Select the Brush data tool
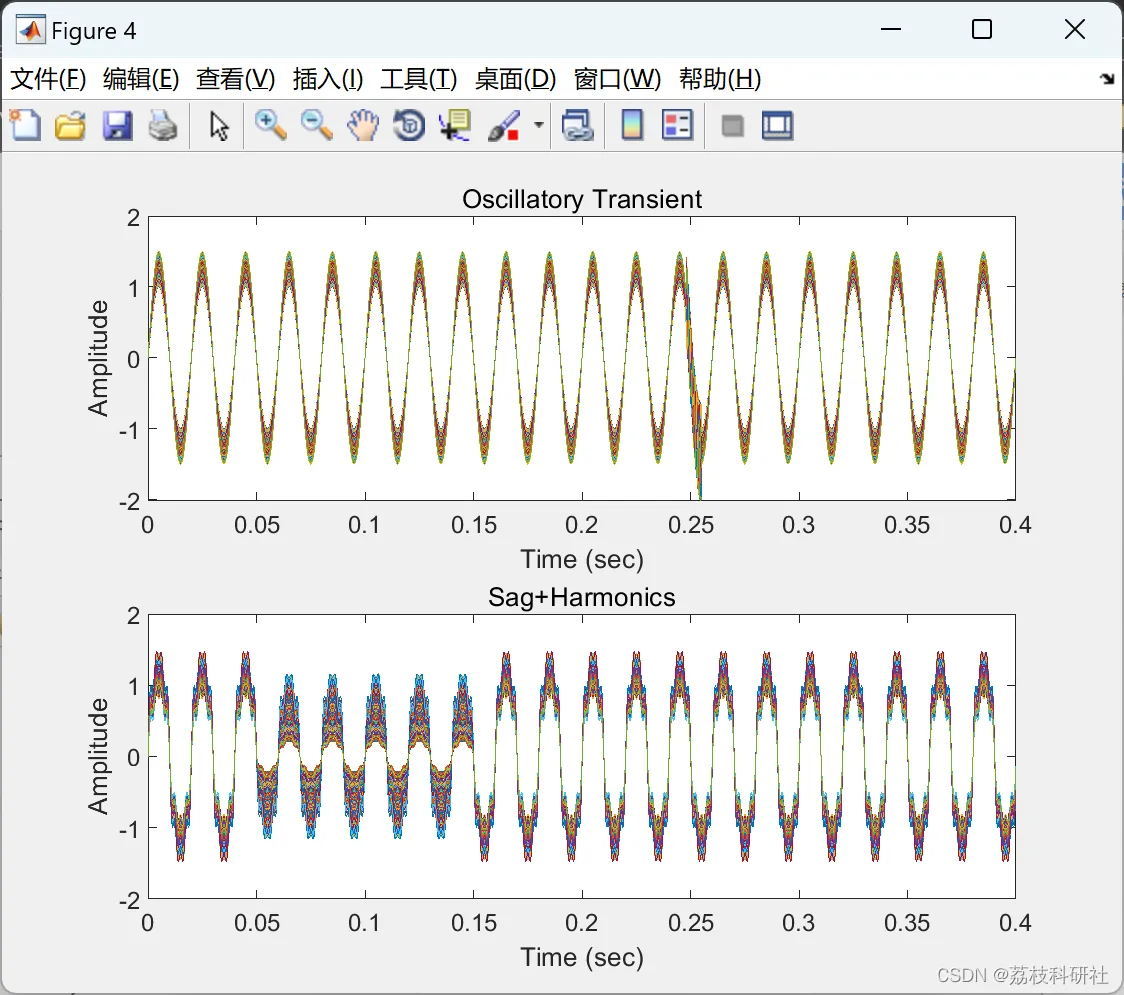This screenshot has height=995, width=1124. click(504, 125)
